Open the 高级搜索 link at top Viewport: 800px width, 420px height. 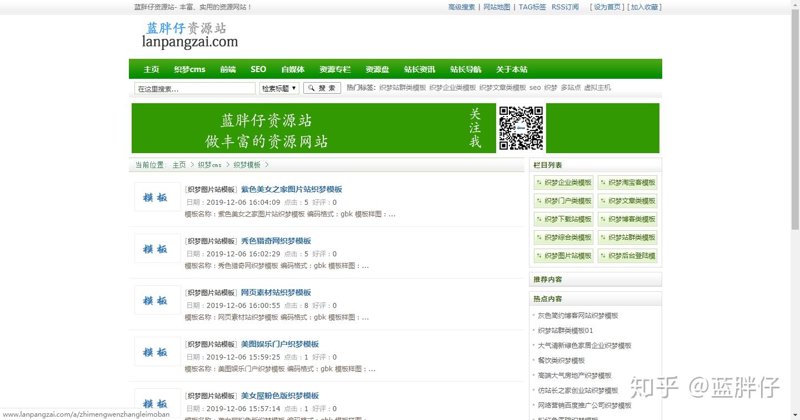coord(462,7)
